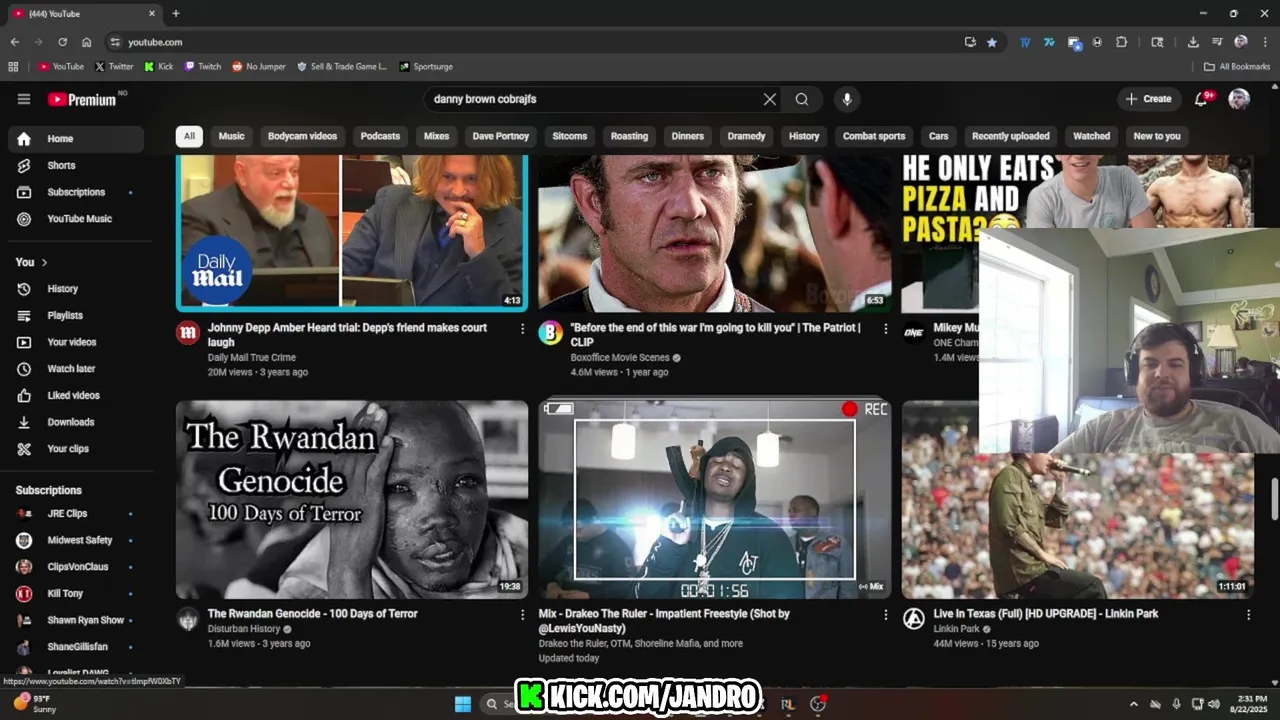Open Subscriptions in the sidebar
This screenshot has width=1280, height=720.
[76, 192]
